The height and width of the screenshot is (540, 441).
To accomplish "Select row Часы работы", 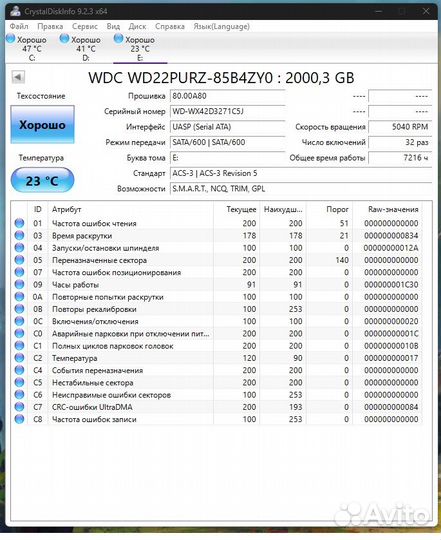I will pos(217,284).
